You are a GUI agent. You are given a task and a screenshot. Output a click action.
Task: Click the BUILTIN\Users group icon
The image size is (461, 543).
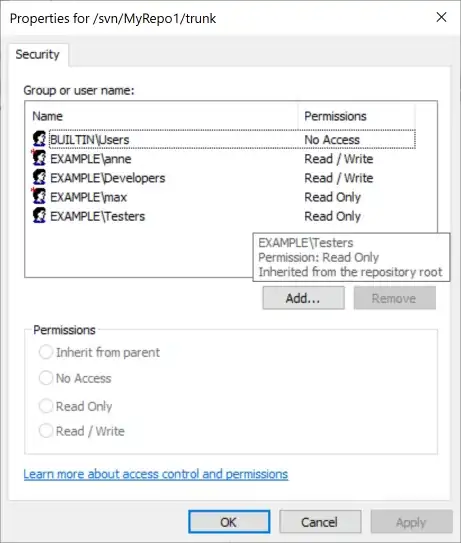click(39, 139)
